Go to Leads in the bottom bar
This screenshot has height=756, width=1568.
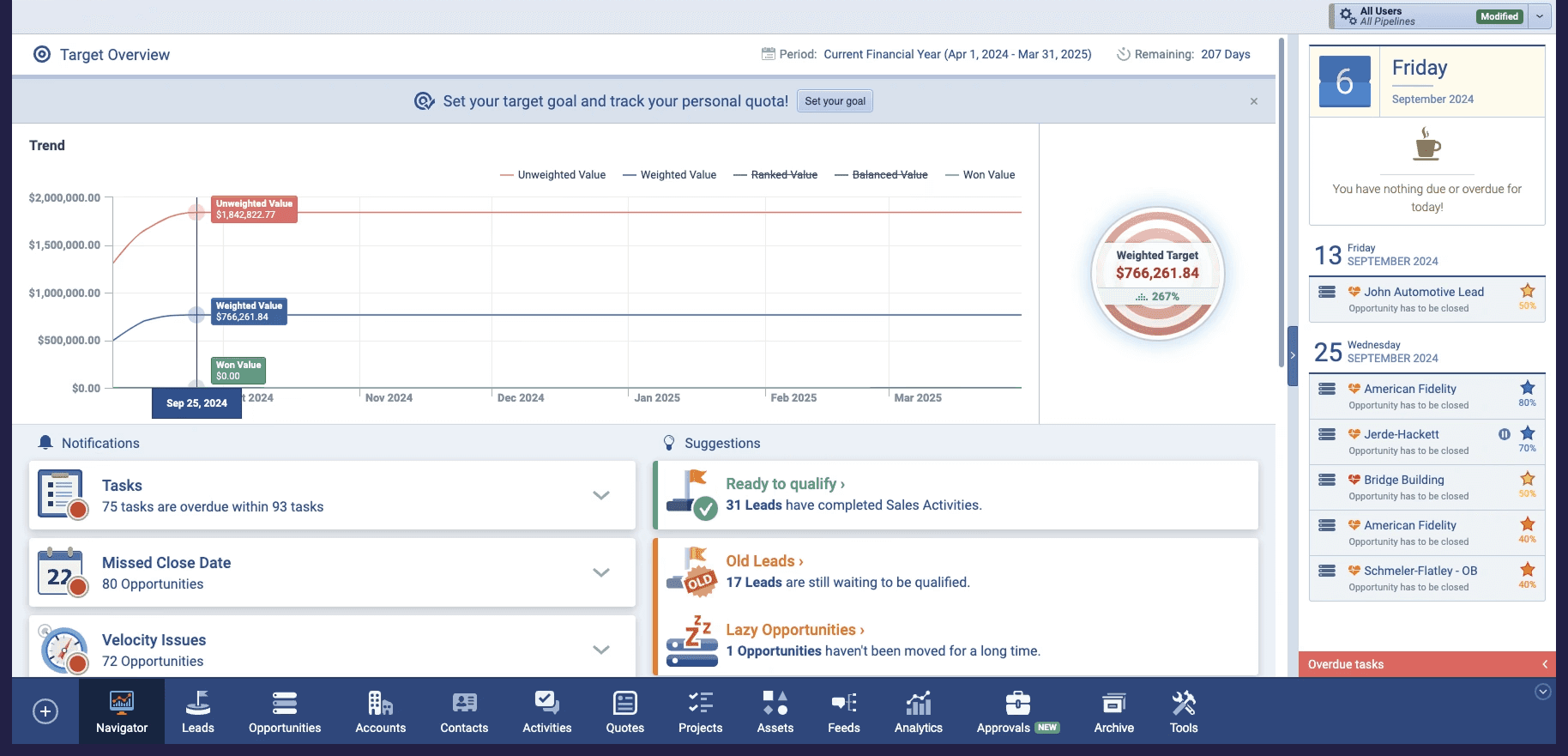point(197,712)
